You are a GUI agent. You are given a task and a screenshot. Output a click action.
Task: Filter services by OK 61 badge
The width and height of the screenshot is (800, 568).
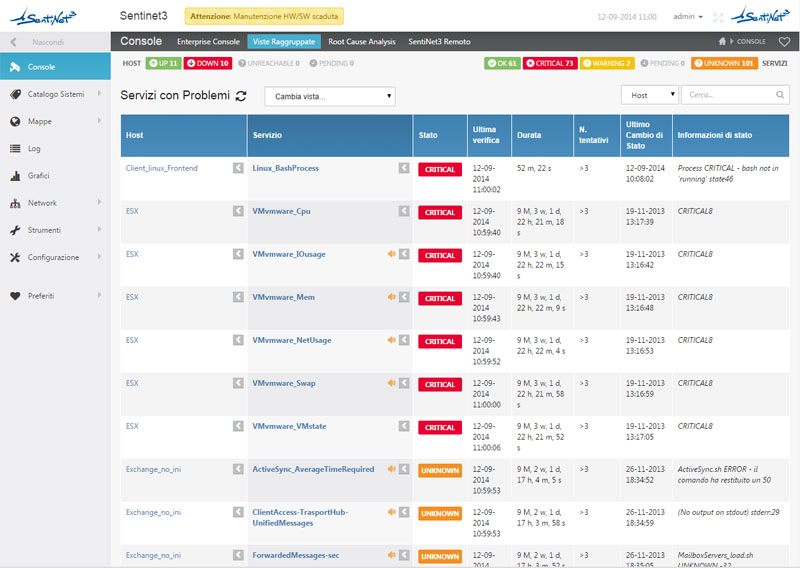(502, 63)
